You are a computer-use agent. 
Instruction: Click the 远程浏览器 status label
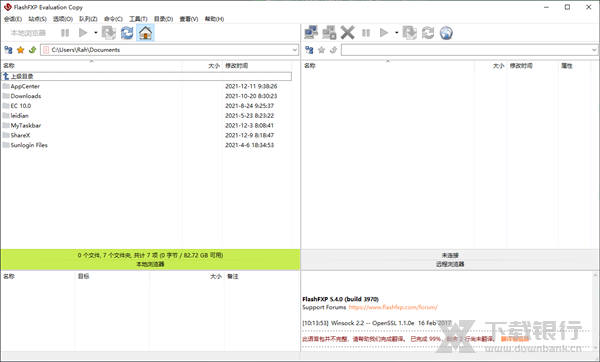click(x=450, y=264)
